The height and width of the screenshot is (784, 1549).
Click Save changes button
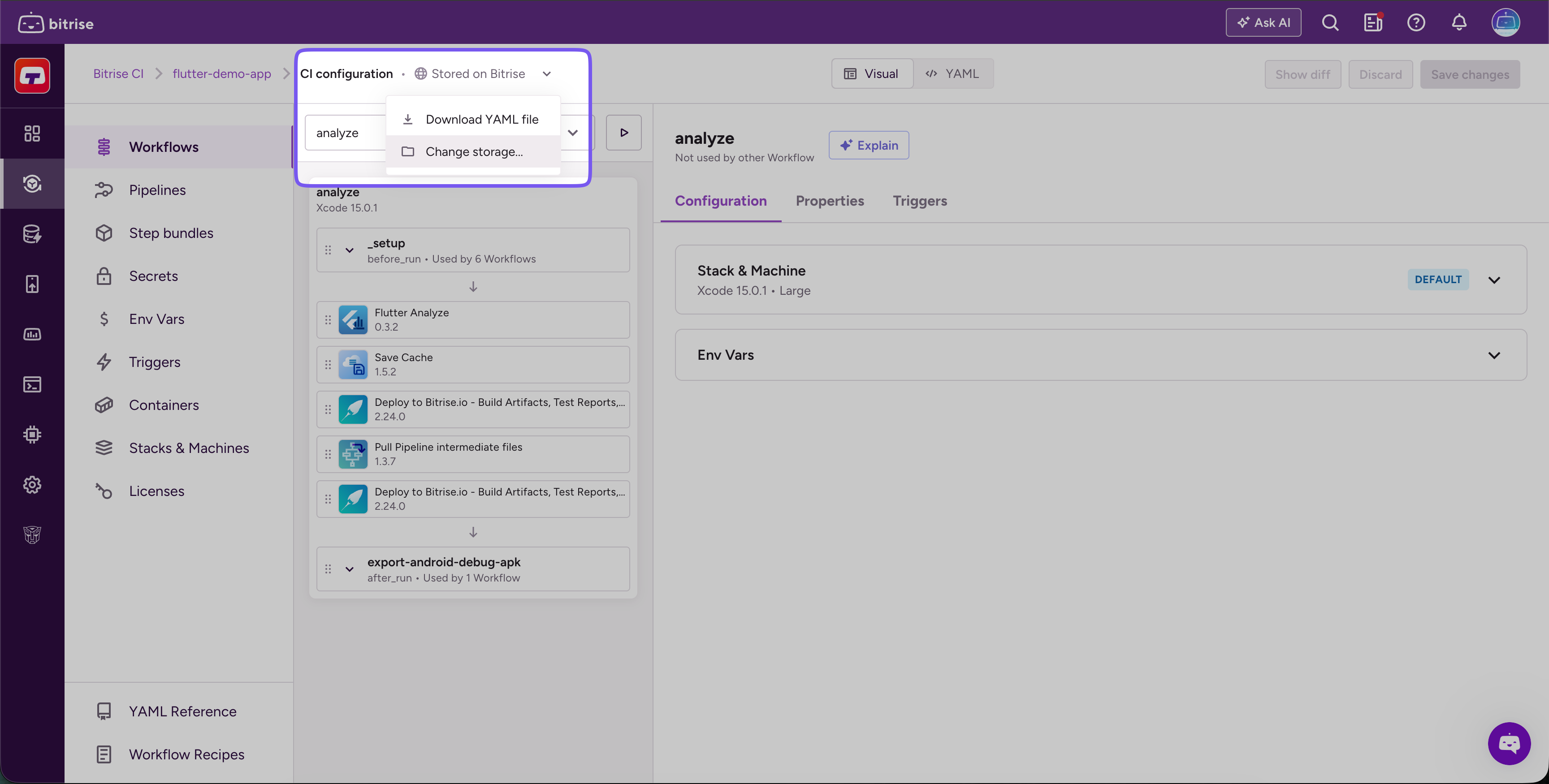1470,74
